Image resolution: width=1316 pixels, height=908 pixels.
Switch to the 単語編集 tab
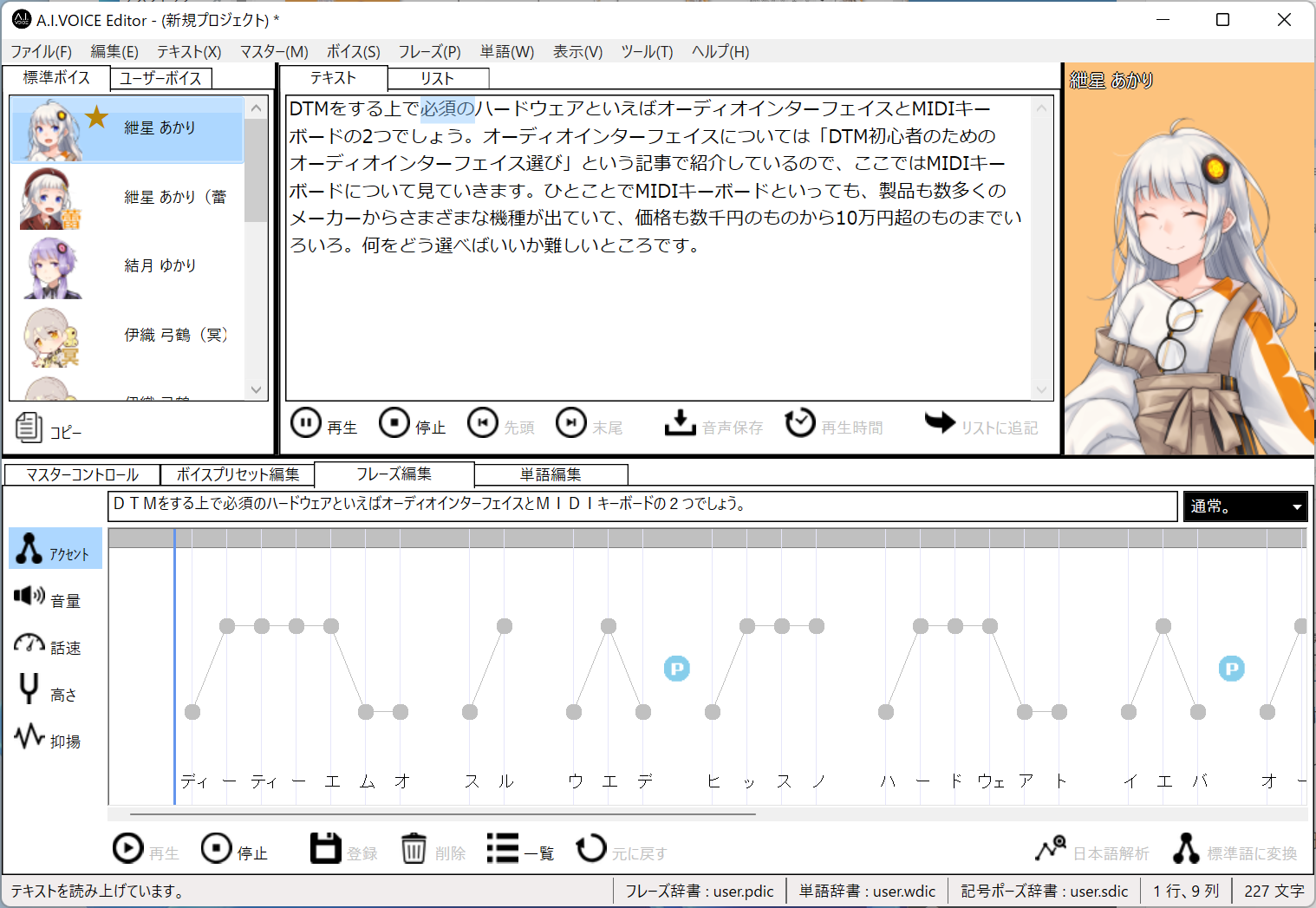pyautogui.click(x=551, y=475)
